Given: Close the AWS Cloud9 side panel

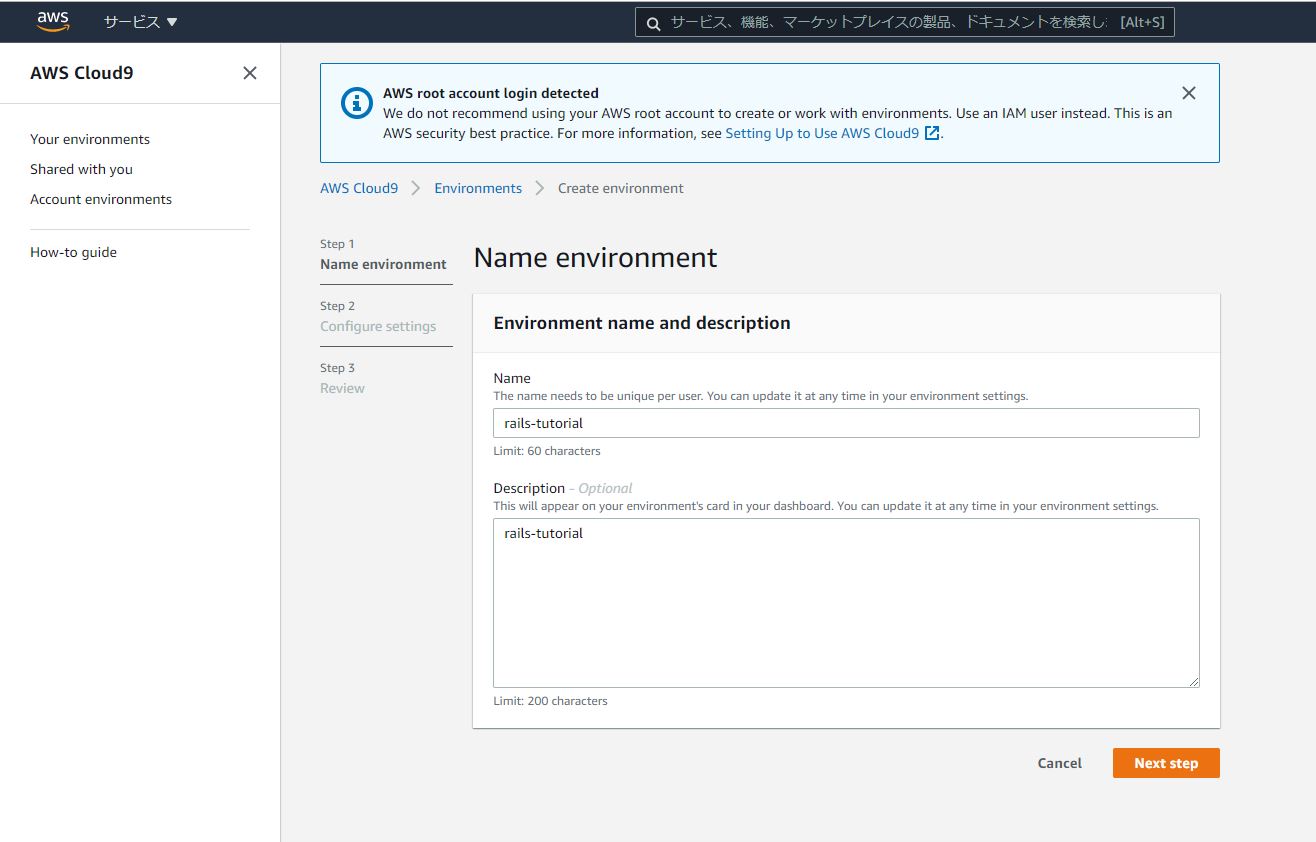Looking at the screenshot, I should coord(250,73).
